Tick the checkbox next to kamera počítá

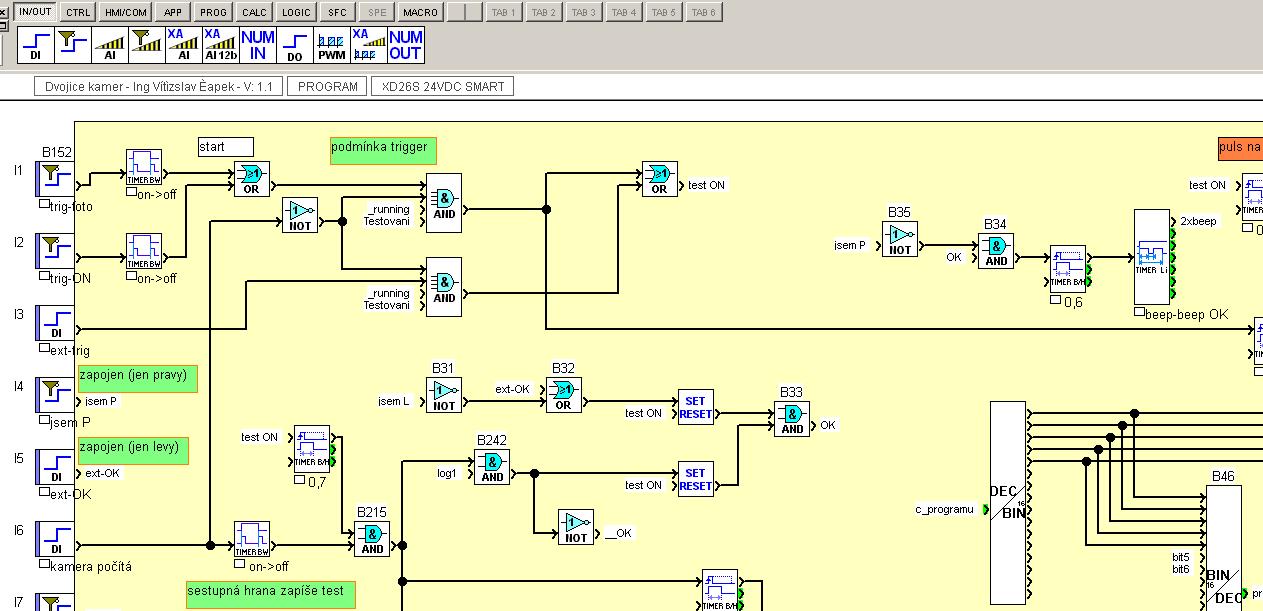click(44, 566)
